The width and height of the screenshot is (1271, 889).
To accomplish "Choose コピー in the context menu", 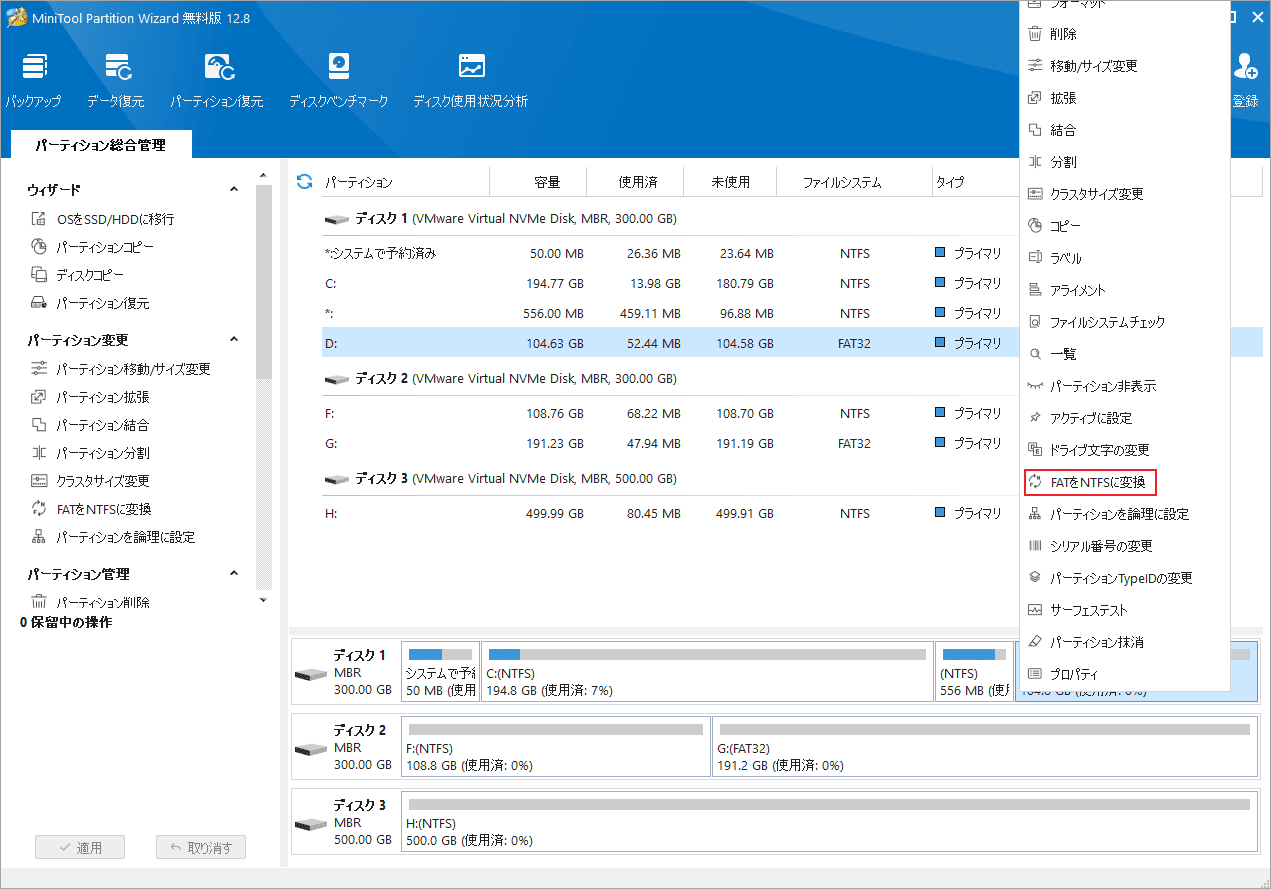I will click(1125, 226).
